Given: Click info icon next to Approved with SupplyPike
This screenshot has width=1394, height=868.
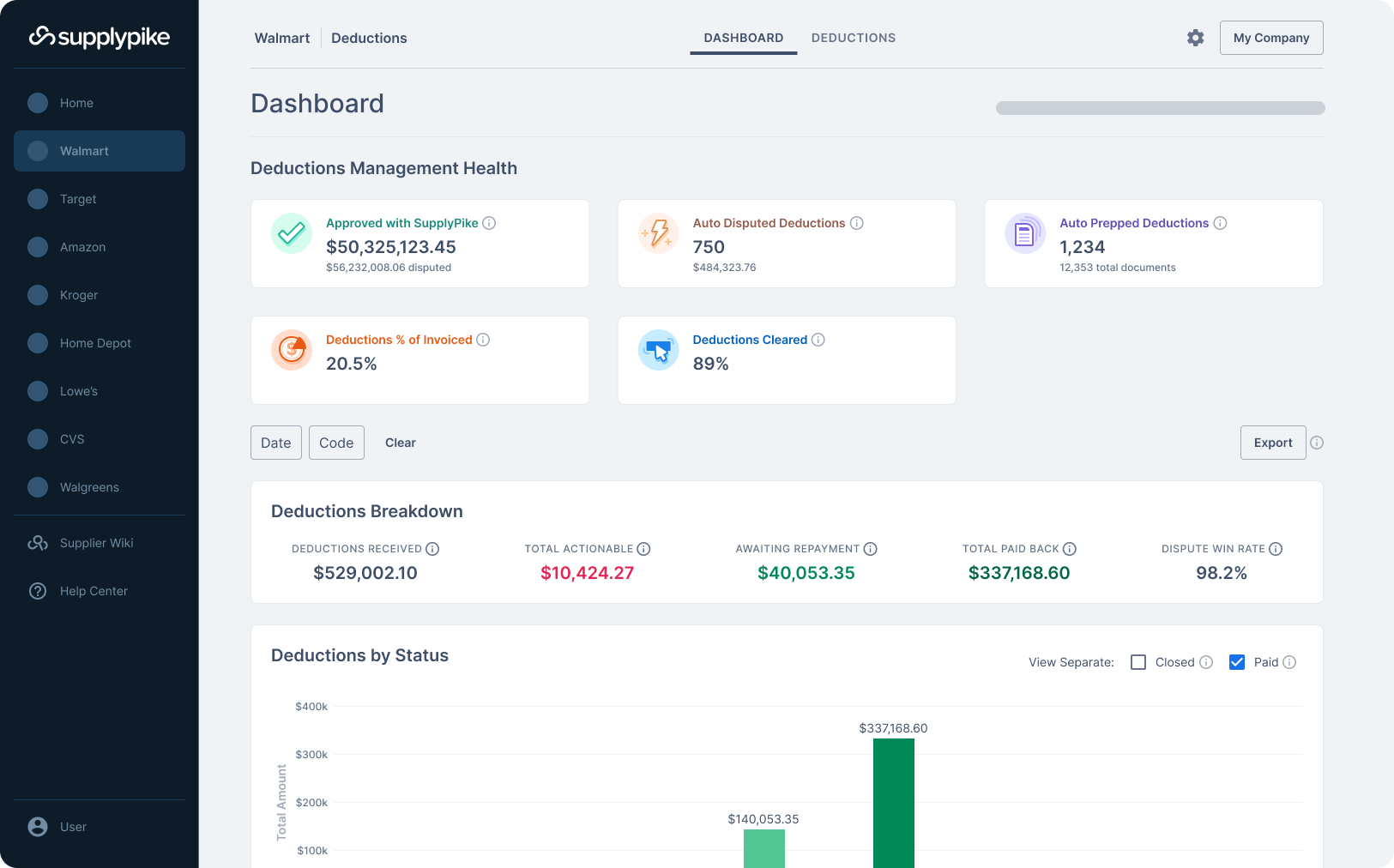Looking at the screenshot, I should (489, 223).
